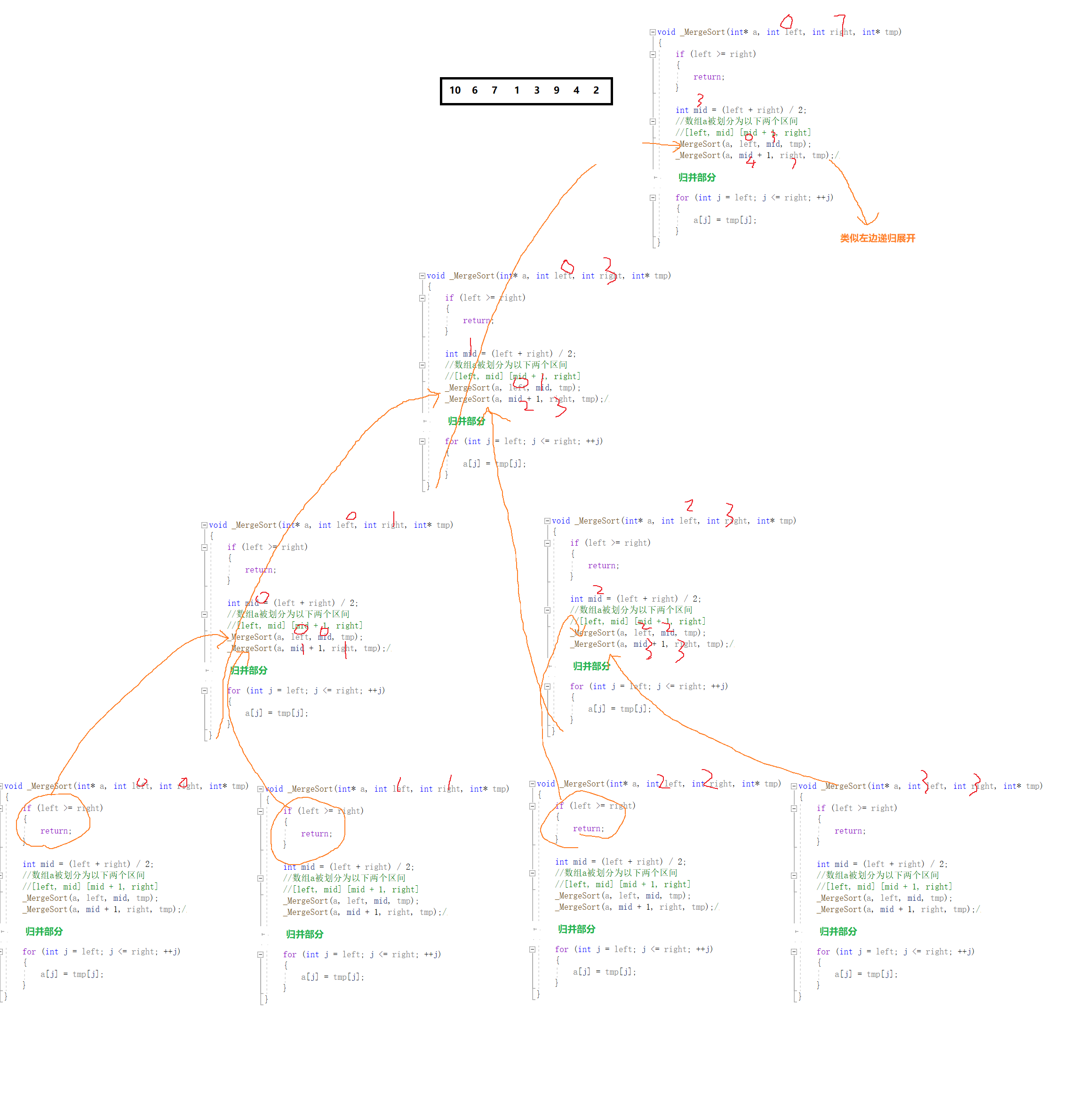This screenshot has width=1076, height=1120.
Task: Collapse the comment fold in block below the array box
Action: tap(422, 365)
